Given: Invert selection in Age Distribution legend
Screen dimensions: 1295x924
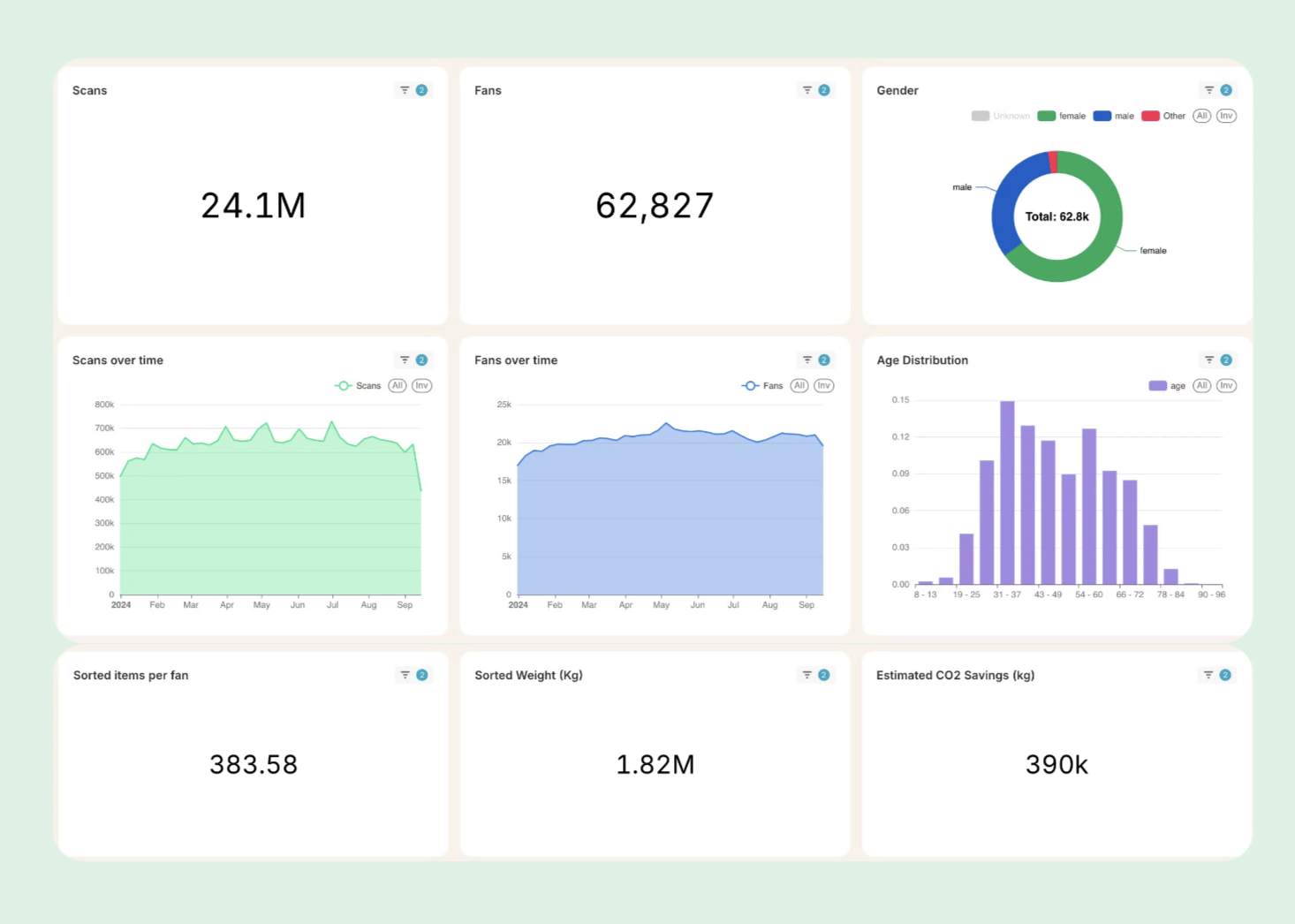Looking at the screenshot, I should click(1226, 386).
